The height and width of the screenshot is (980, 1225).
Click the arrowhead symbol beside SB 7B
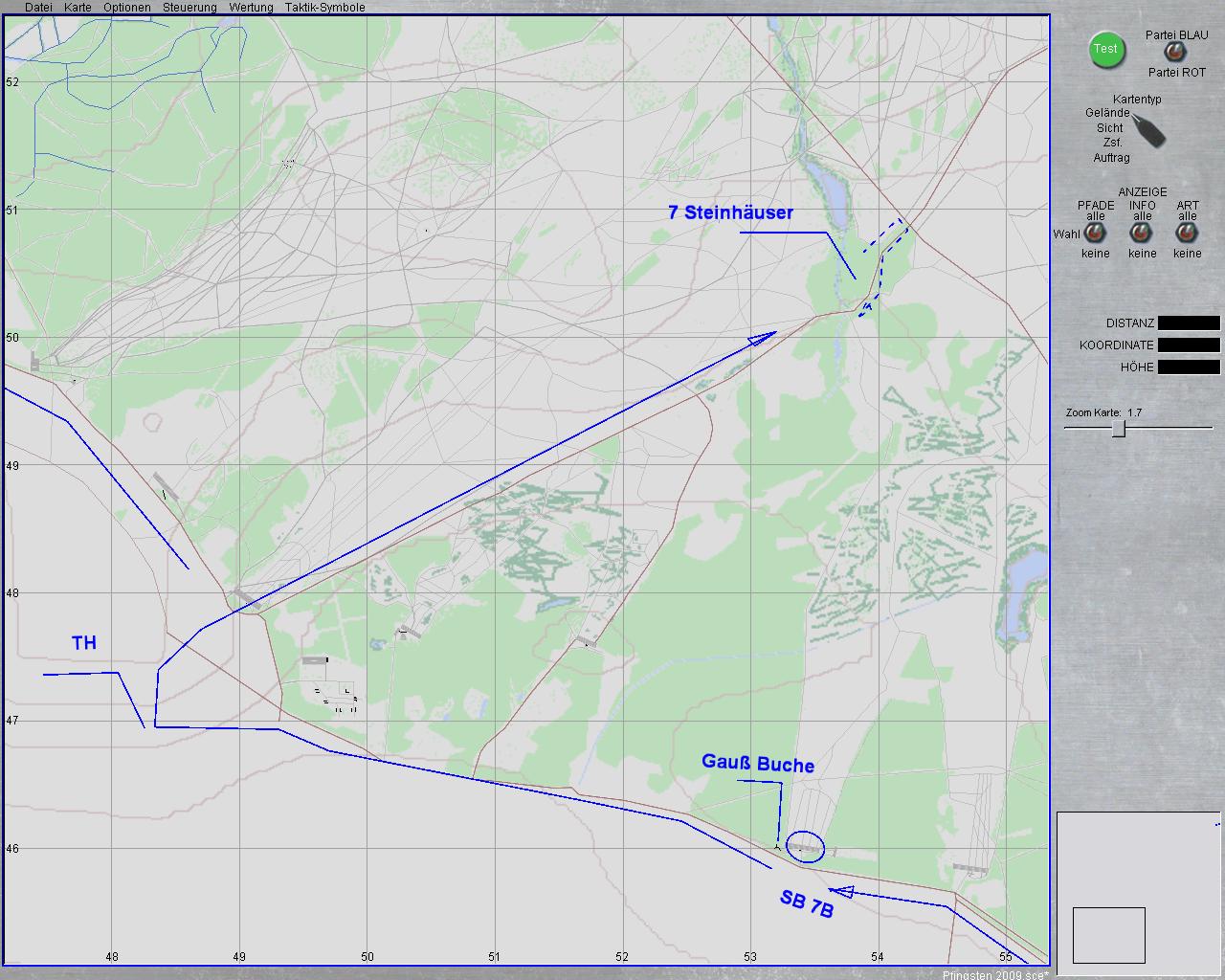[x=844, y=892]
